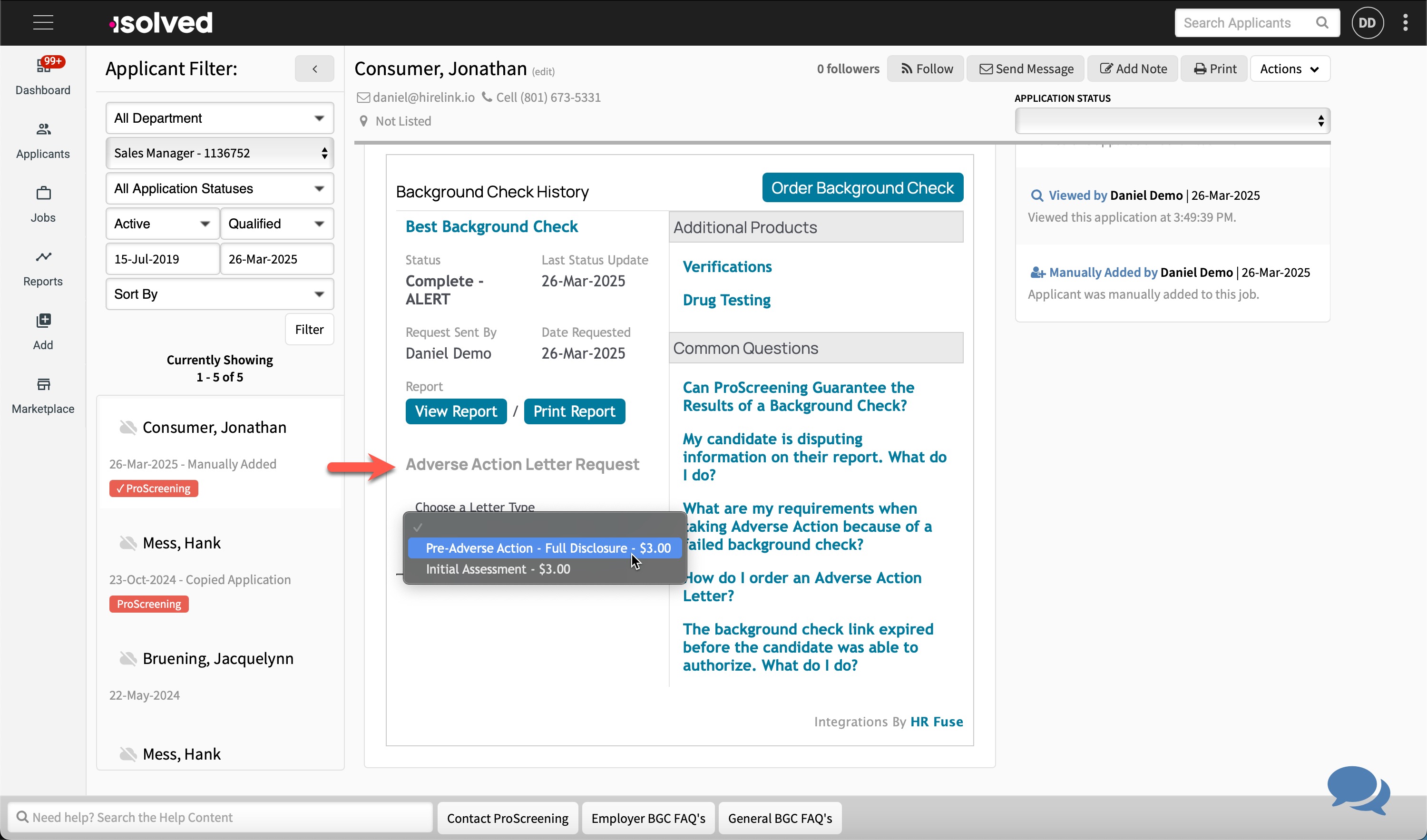Open the Application Status selector

tap(1172, 121)
